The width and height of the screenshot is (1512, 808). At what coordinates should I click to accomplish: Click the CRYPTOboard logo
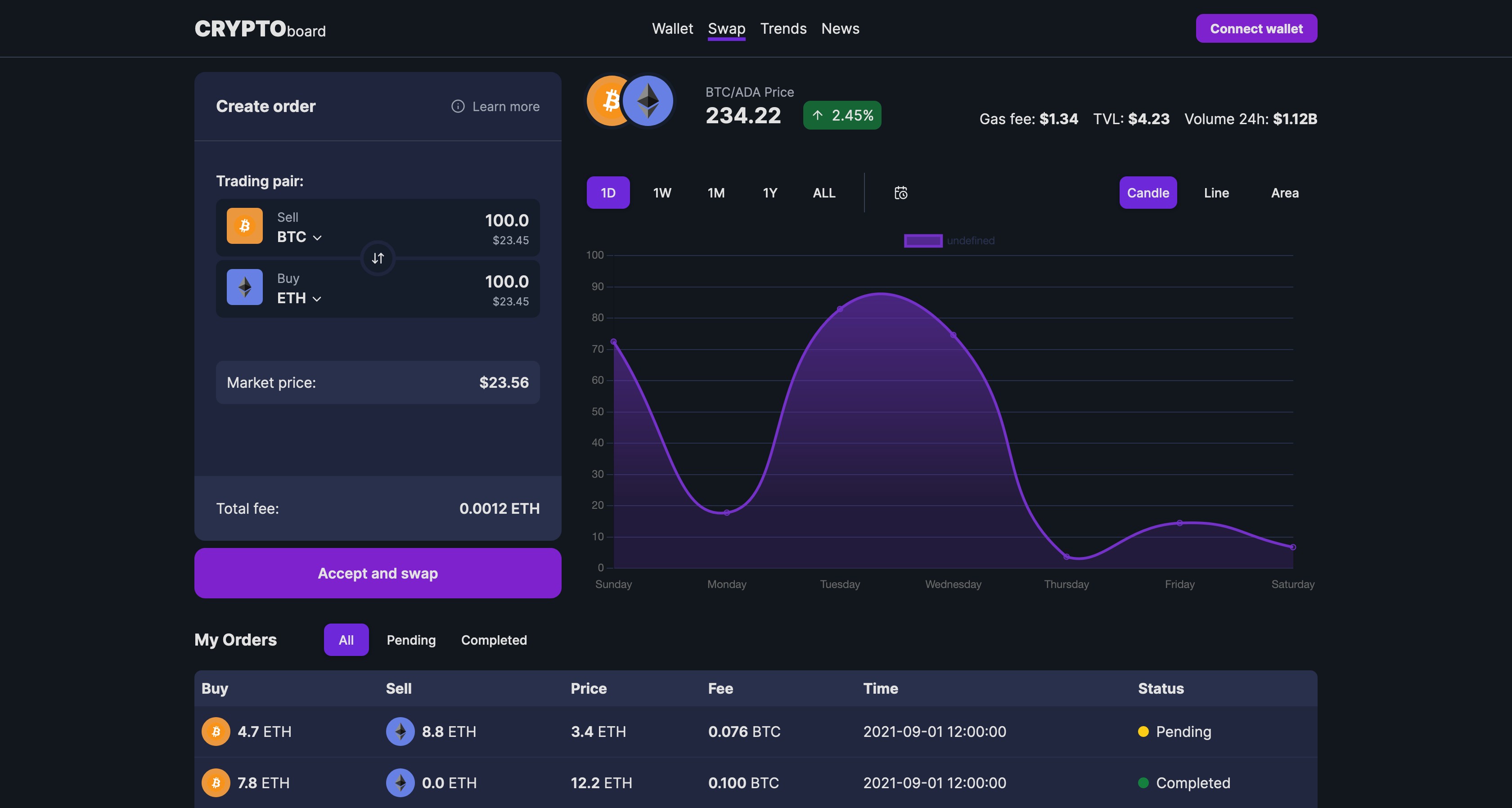pos(260,29)
